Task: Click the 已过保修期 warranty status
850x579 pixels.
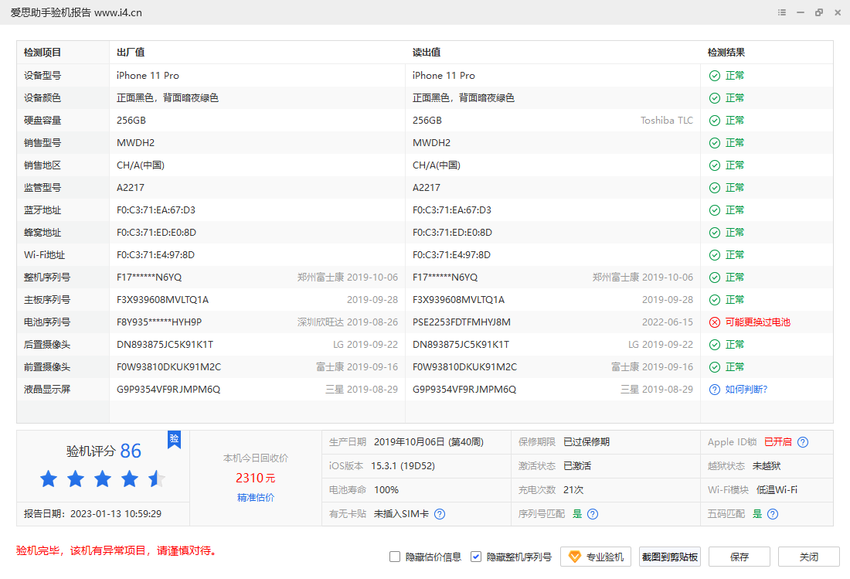Action: pos(587,442)
